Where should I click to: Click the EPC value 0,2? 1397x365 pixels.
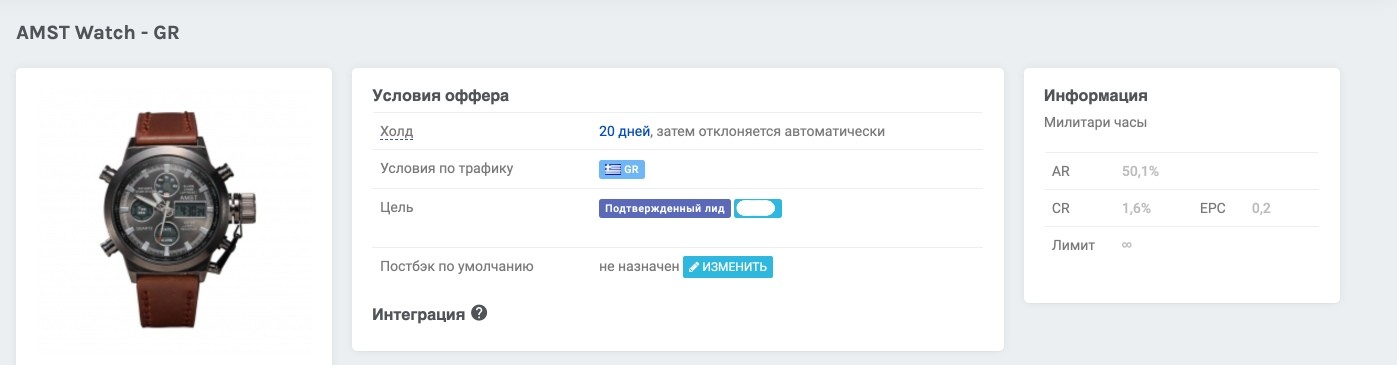[x=1261, y=208]
